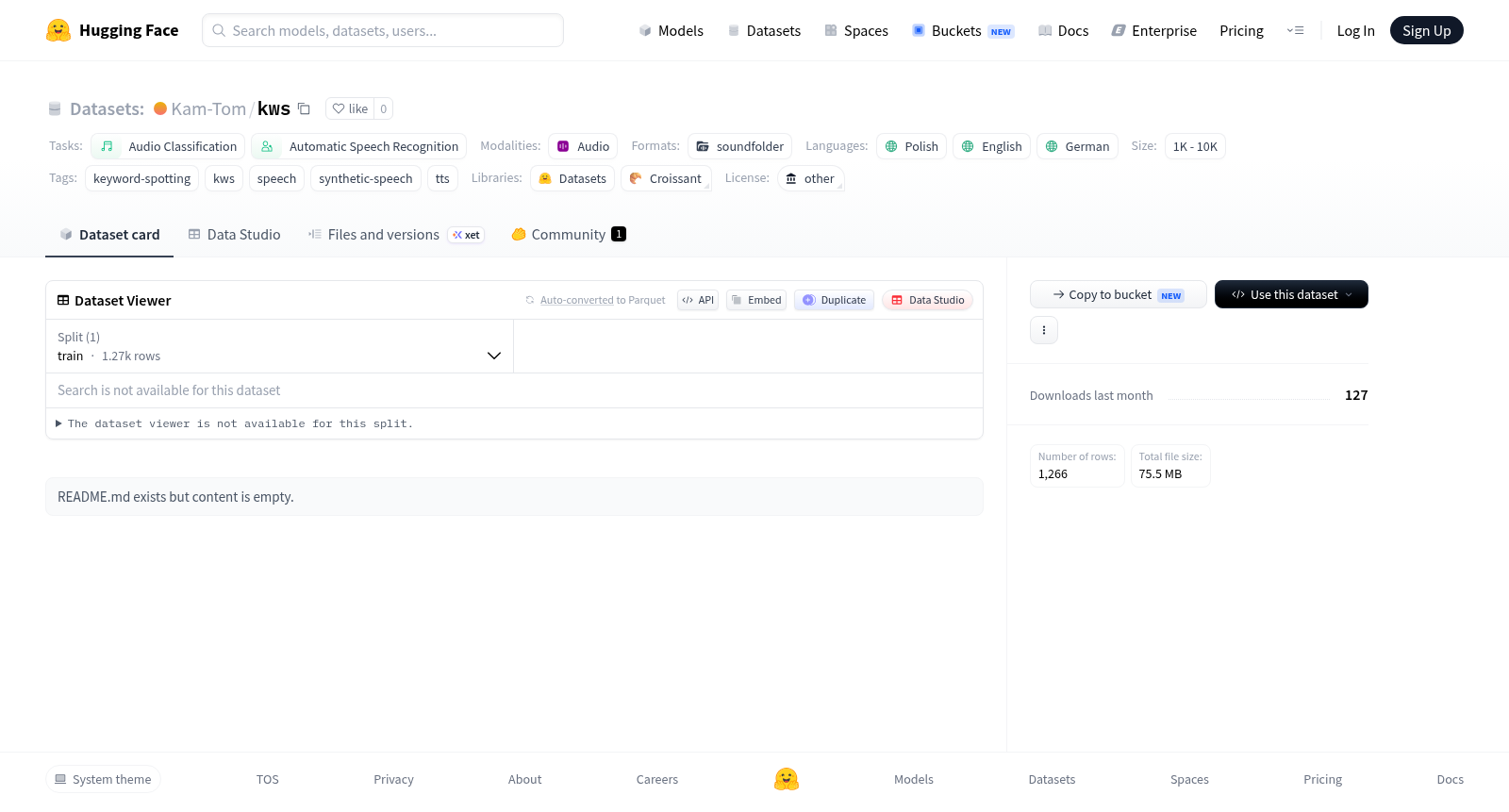Click the Dataset Viewer heading
1509x812 pixels.
(x=123, y=300)
